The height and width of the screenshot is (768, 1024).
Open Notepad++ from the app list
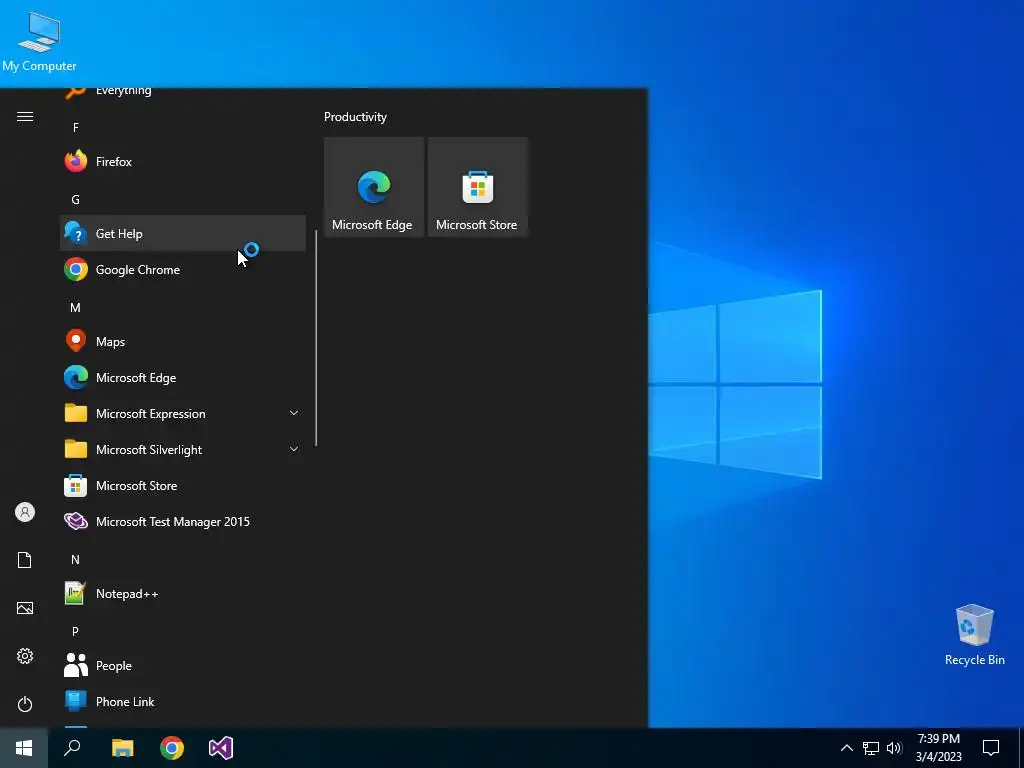183,594
